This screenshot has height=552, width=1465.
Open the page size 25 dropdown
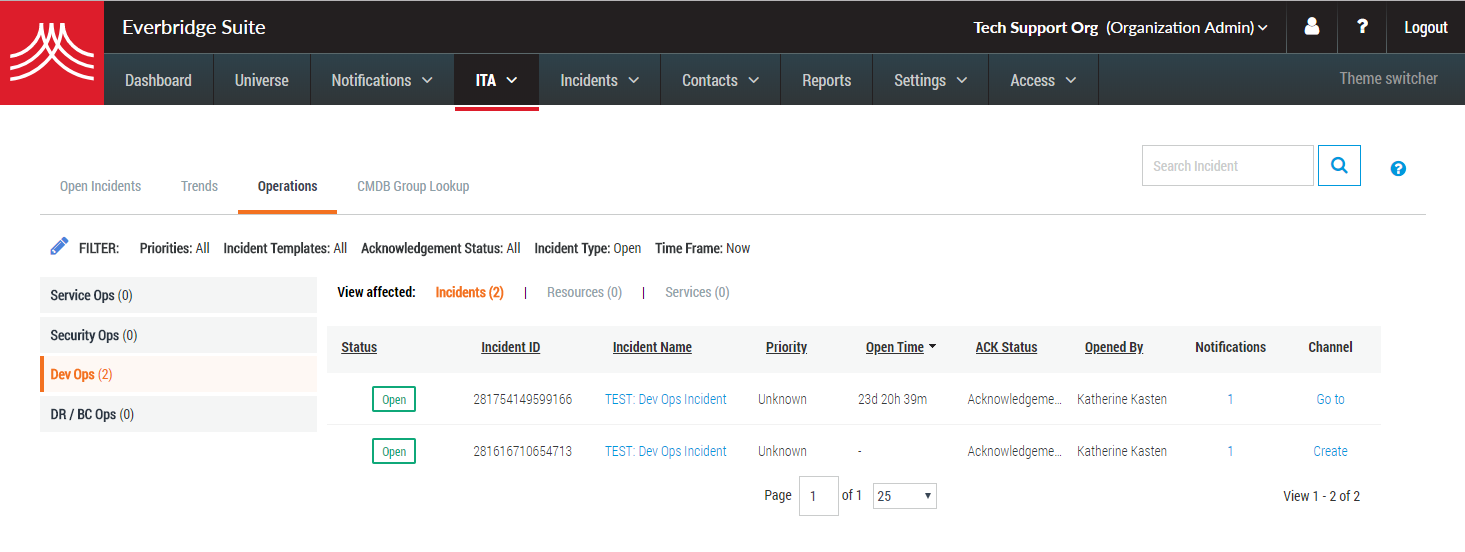pos(905,496)
